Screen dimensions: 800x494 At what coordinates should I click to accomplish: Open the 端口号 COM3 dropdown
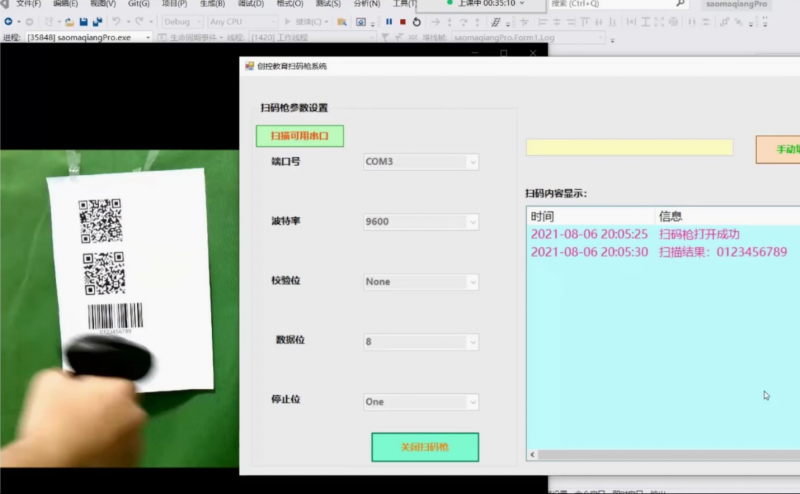(x=473, y=162)
